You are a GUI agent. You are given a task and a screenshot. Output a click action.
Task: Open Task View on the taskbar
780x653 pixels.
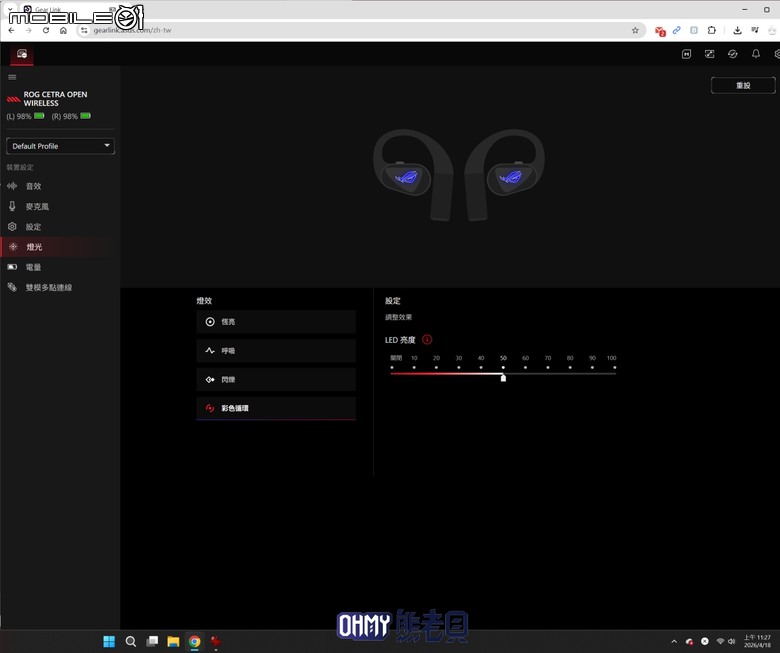click(152, 641)
